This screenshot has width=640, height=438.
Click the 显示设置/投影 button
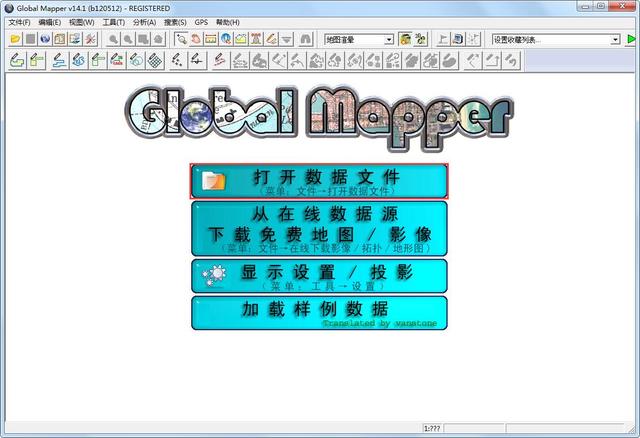click(319, 276)
